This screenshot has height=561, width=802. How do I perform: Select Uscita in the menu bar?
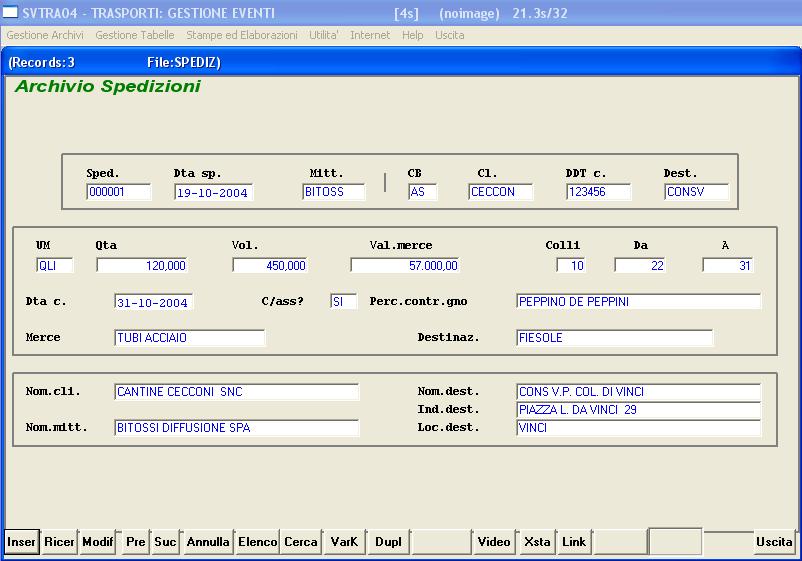click(450, 35)
